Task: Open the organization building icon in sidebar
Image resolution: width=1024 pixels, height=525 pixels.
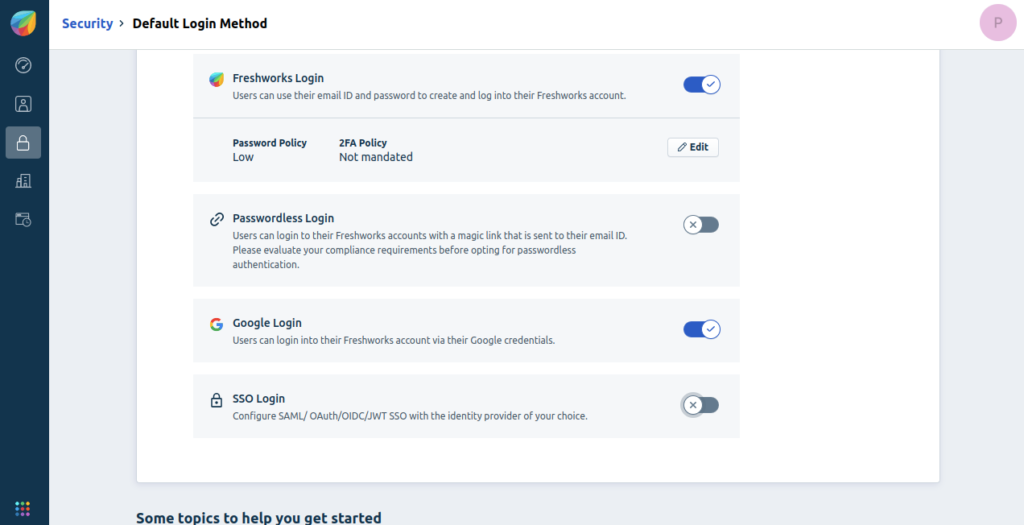Action: coord(24,181)
